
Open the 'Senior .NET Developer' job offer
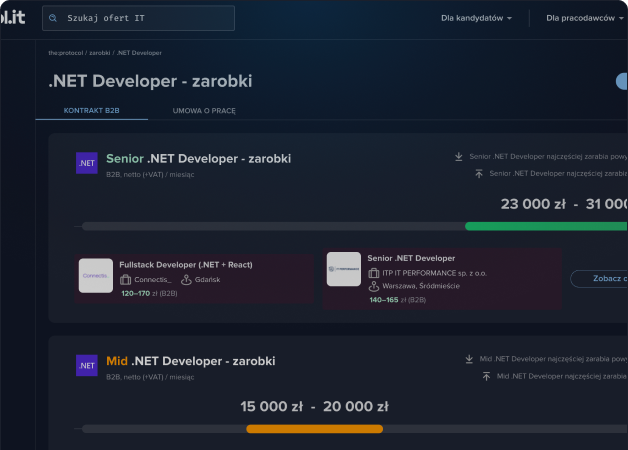point(411,258)
